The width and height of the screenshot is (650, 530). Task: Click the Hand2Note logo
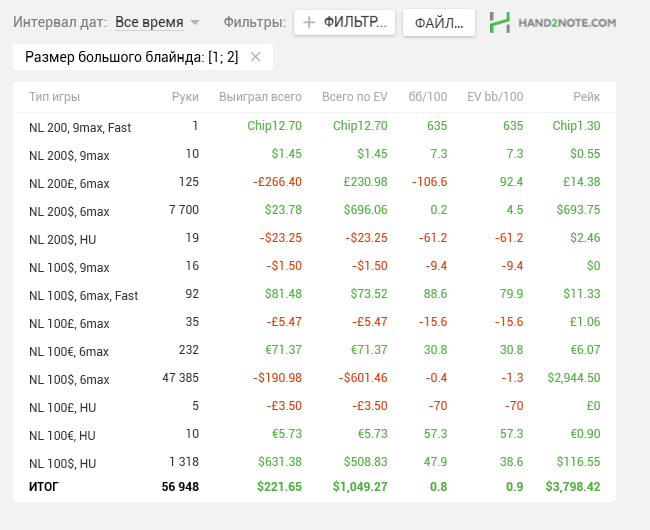pos(553,22)
